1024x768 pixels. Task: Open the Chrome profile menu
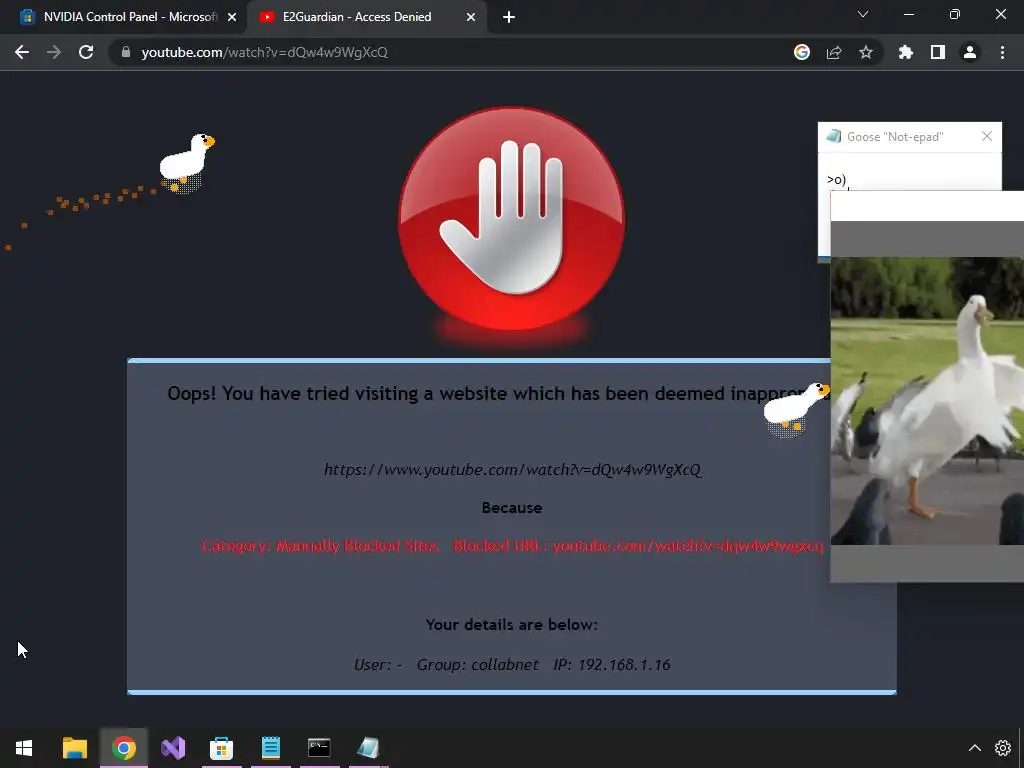tap(970, 52)
